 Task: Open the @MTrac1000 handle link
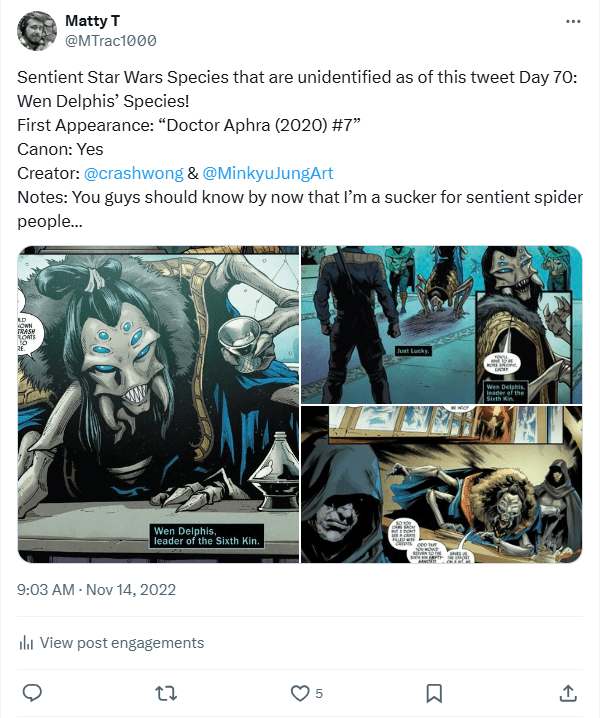110,40
